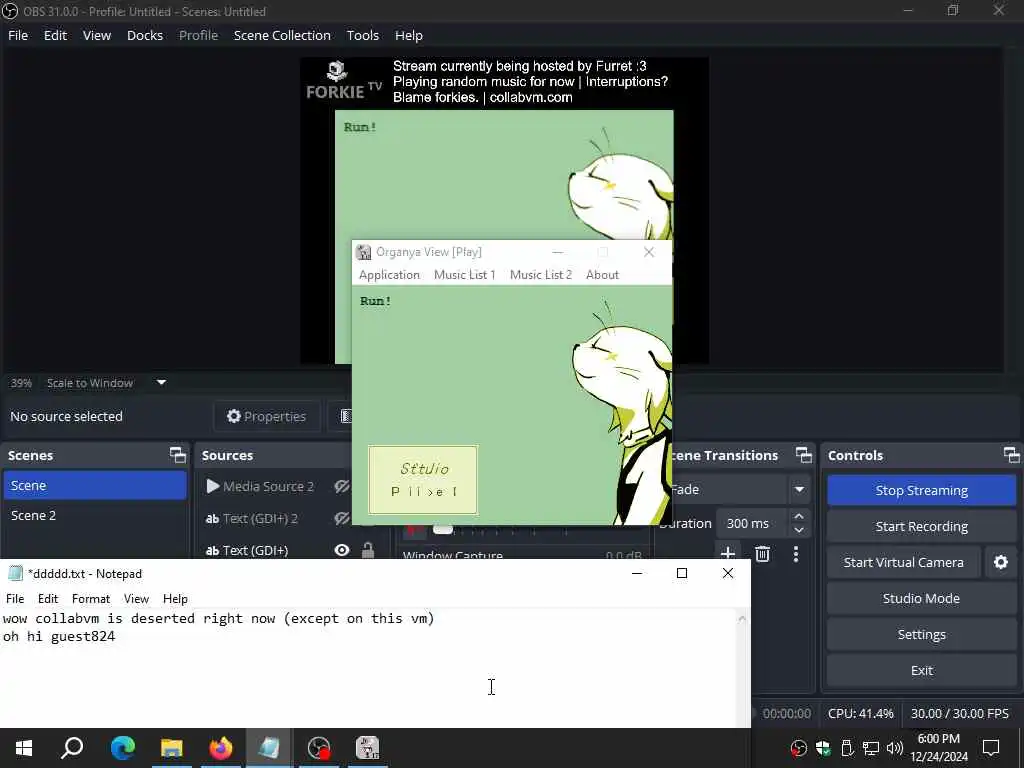1024x768 pixels.
Task: Click Start Recording button
Action: click(921, 526)
